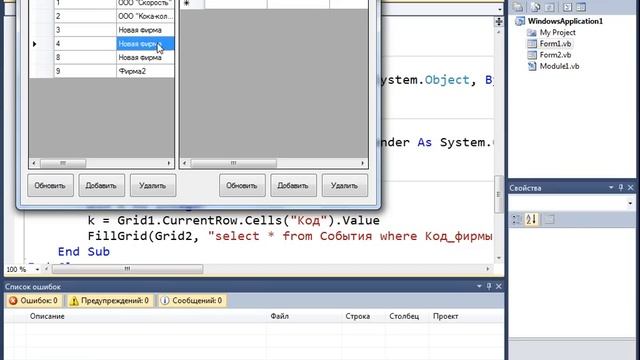Viewport: 640px width, 360px height.
Task: Toggle the Предупреждений: 0 warnings filter
Action: (x=109, y=301)
